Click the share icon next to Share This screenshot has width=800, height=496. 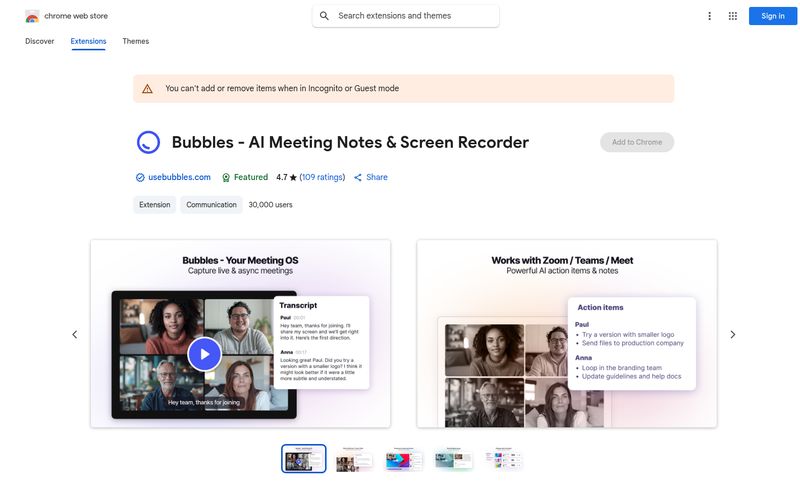[358, 178]
